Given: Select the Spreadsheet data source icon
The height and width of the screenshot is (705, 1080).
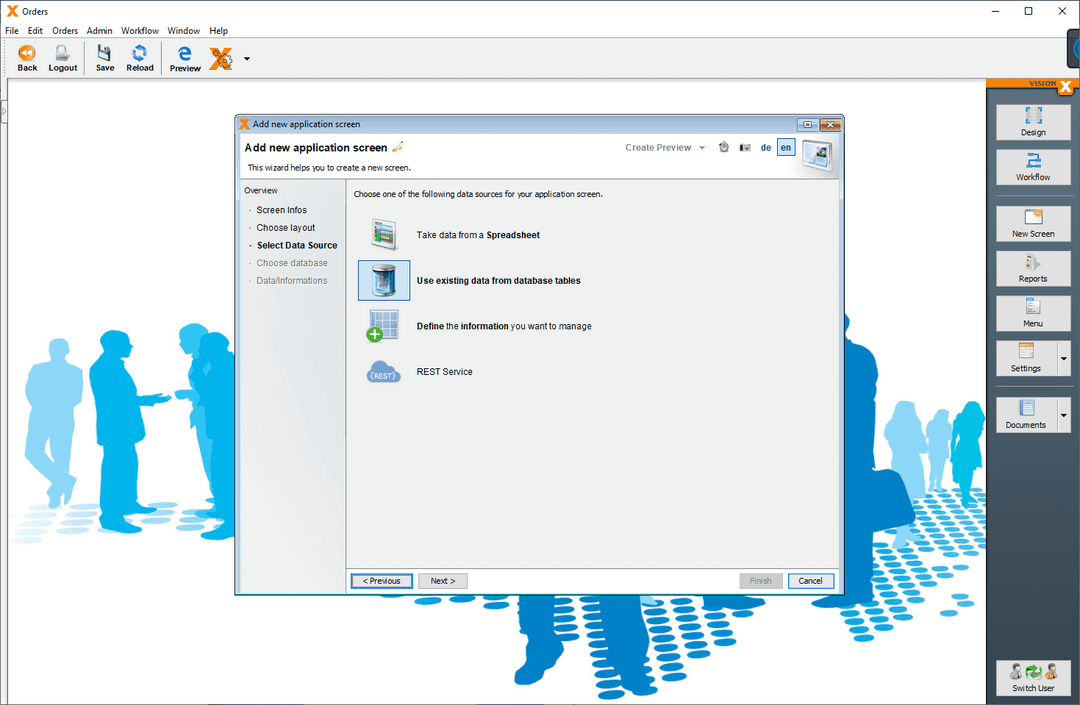Looking at the screenshot, I should coord(384,234).
